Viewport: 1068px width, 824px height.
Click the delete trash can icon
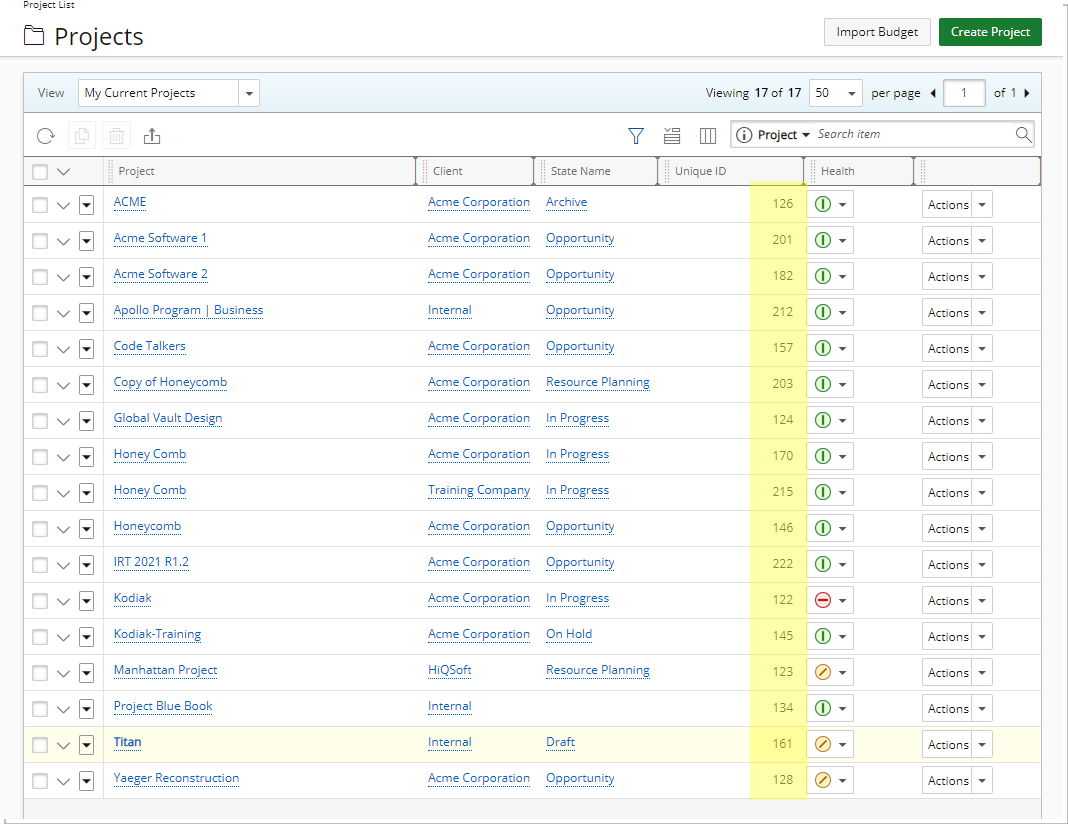(116, 136)
